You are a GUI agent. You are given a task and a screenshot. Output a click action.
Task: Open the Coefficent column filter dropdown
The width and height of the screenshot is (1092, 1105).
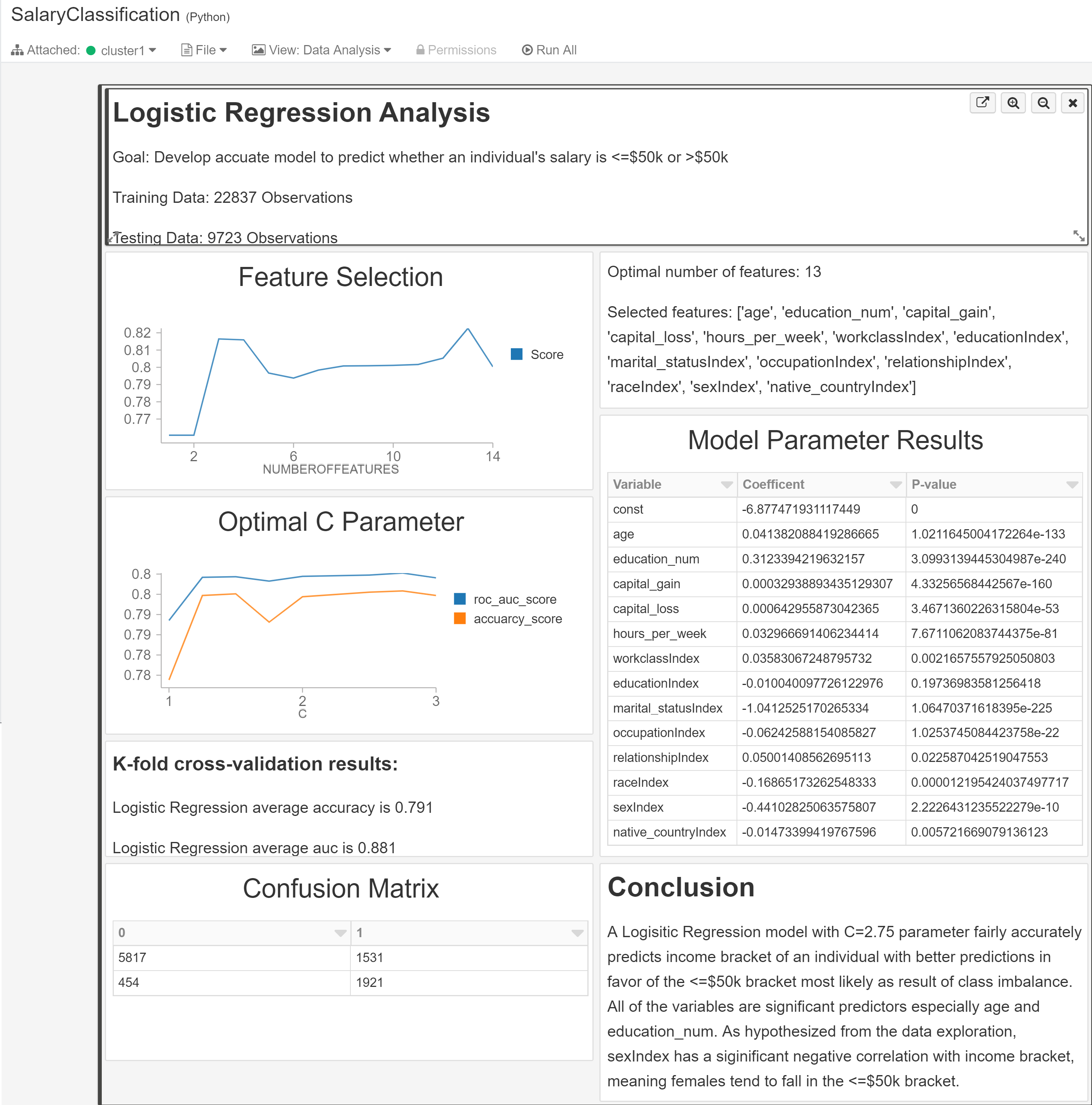[x=895, y=485]
